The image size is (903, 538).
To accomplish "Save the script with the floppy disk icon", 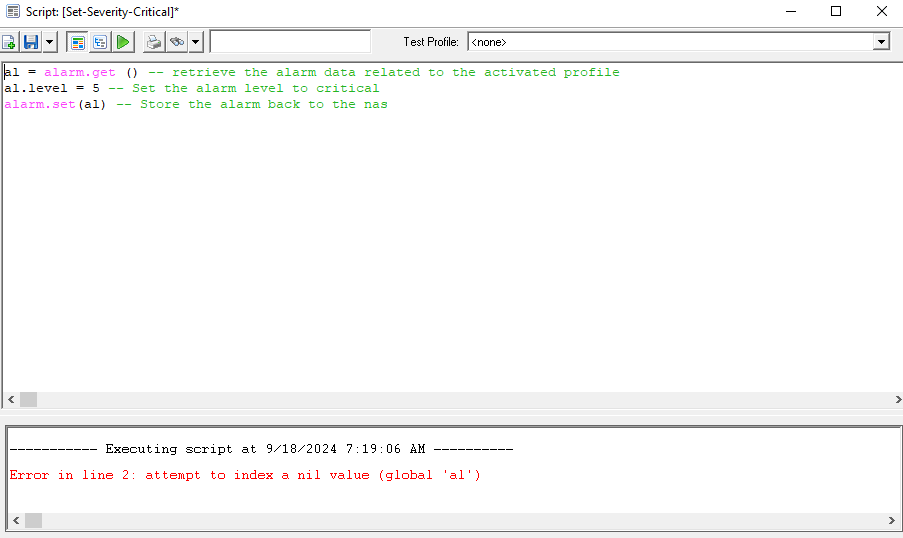I will 31,42.
